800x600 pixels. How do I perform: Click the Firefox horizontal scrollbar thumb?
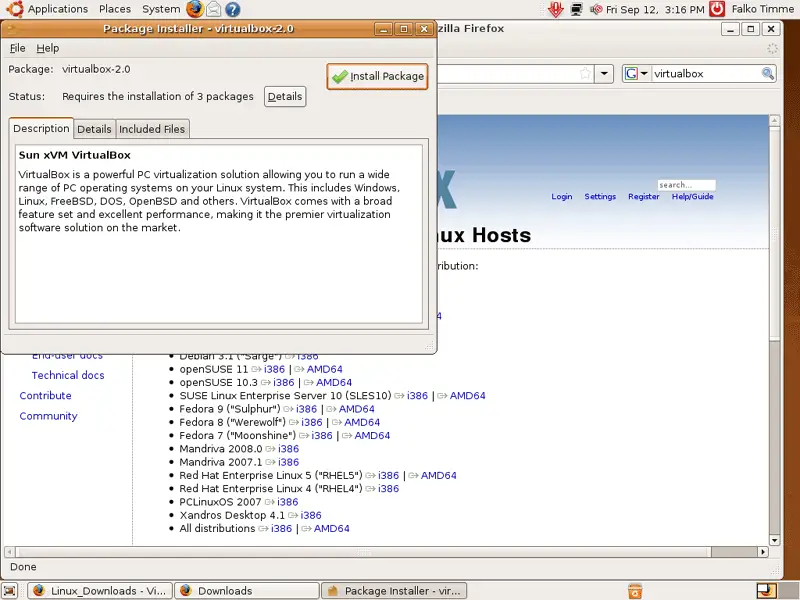click(363, 552)
